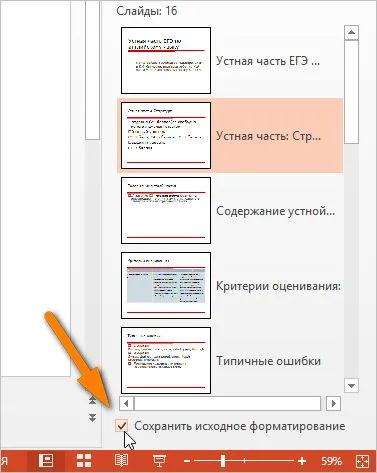This screenshot has height=473, width=377.
Task: Select thumbnail of 'Устная часть ЕГЭ' slide
Action: [166, 60]
